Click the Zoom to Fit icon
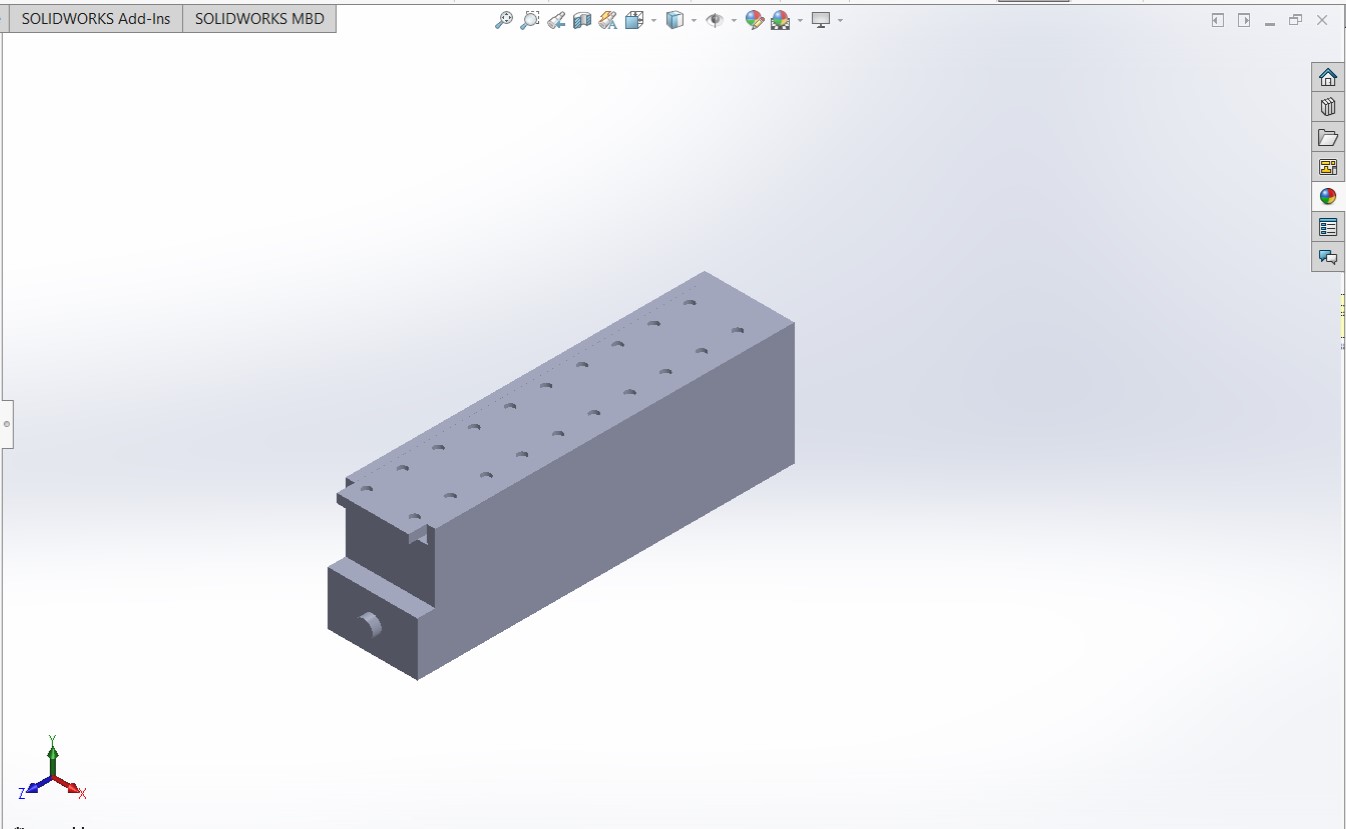 pos(504,20)
